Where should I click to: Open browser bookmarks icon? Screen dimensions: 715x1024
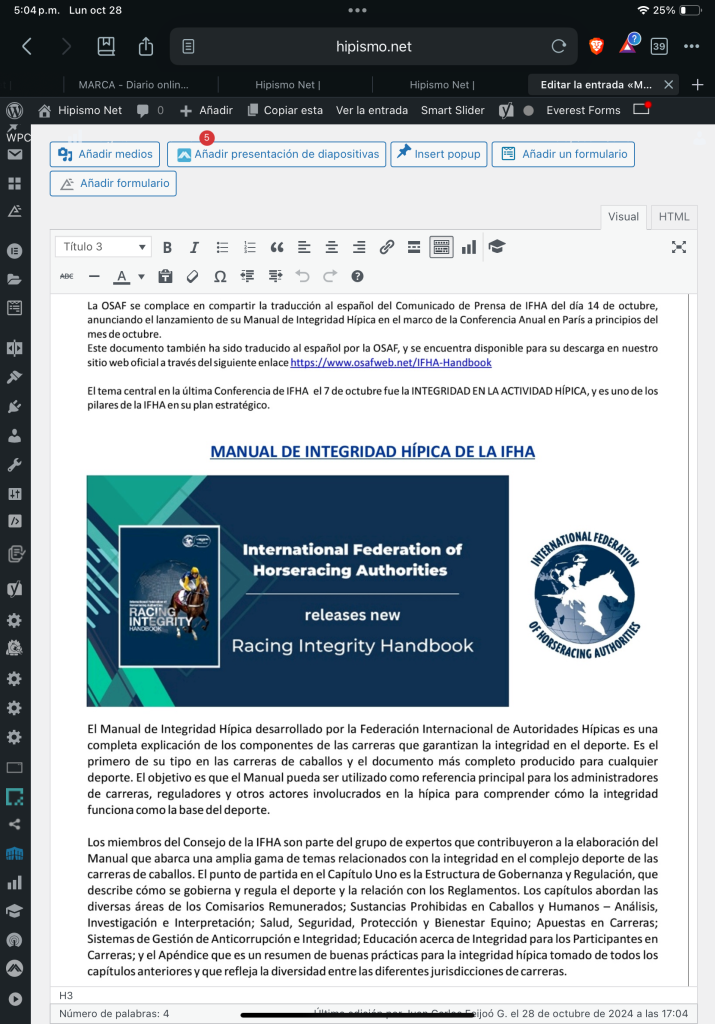(106, 46)
